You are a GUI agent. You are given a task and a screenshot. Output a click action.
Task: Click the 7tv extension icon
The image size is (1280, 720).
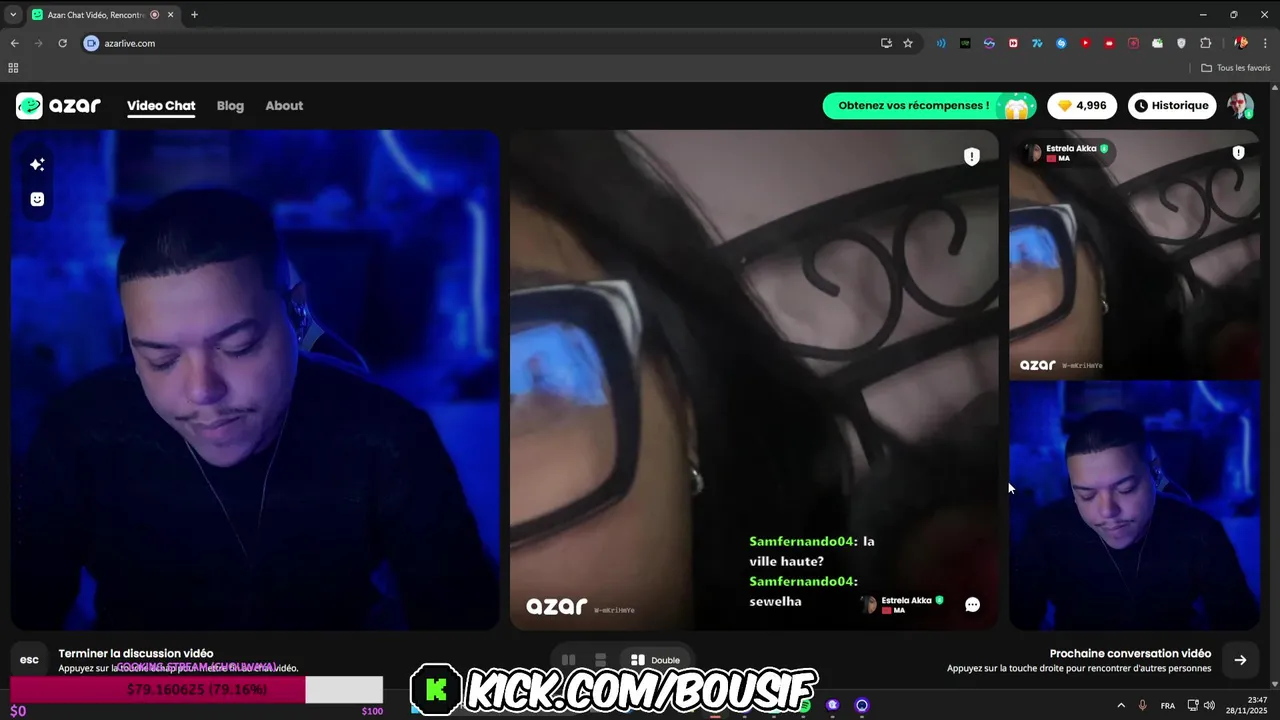point(1037,43)
